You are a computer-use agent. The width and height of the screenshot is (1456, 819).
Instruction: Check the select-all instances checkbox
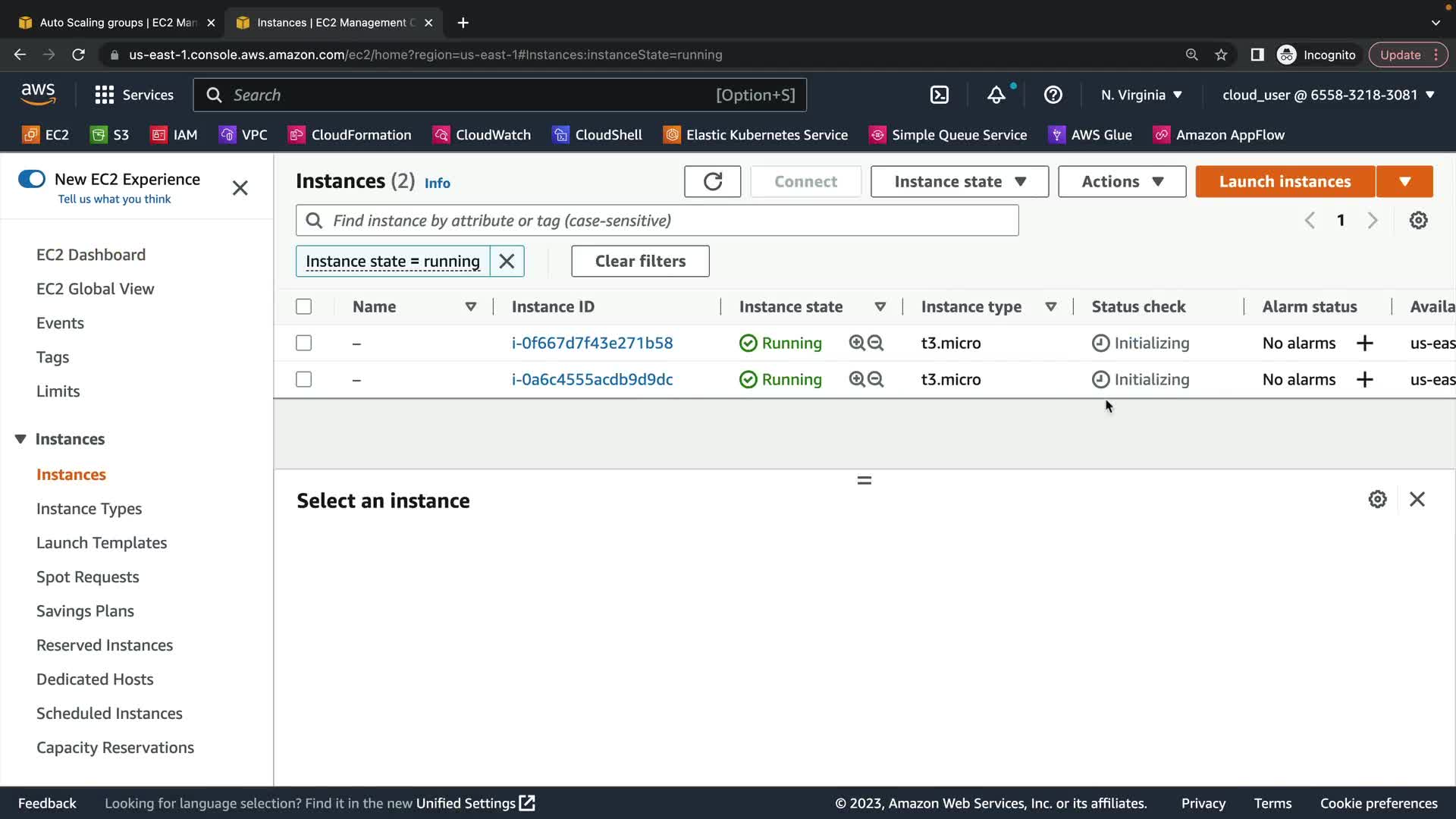(303, 307)
